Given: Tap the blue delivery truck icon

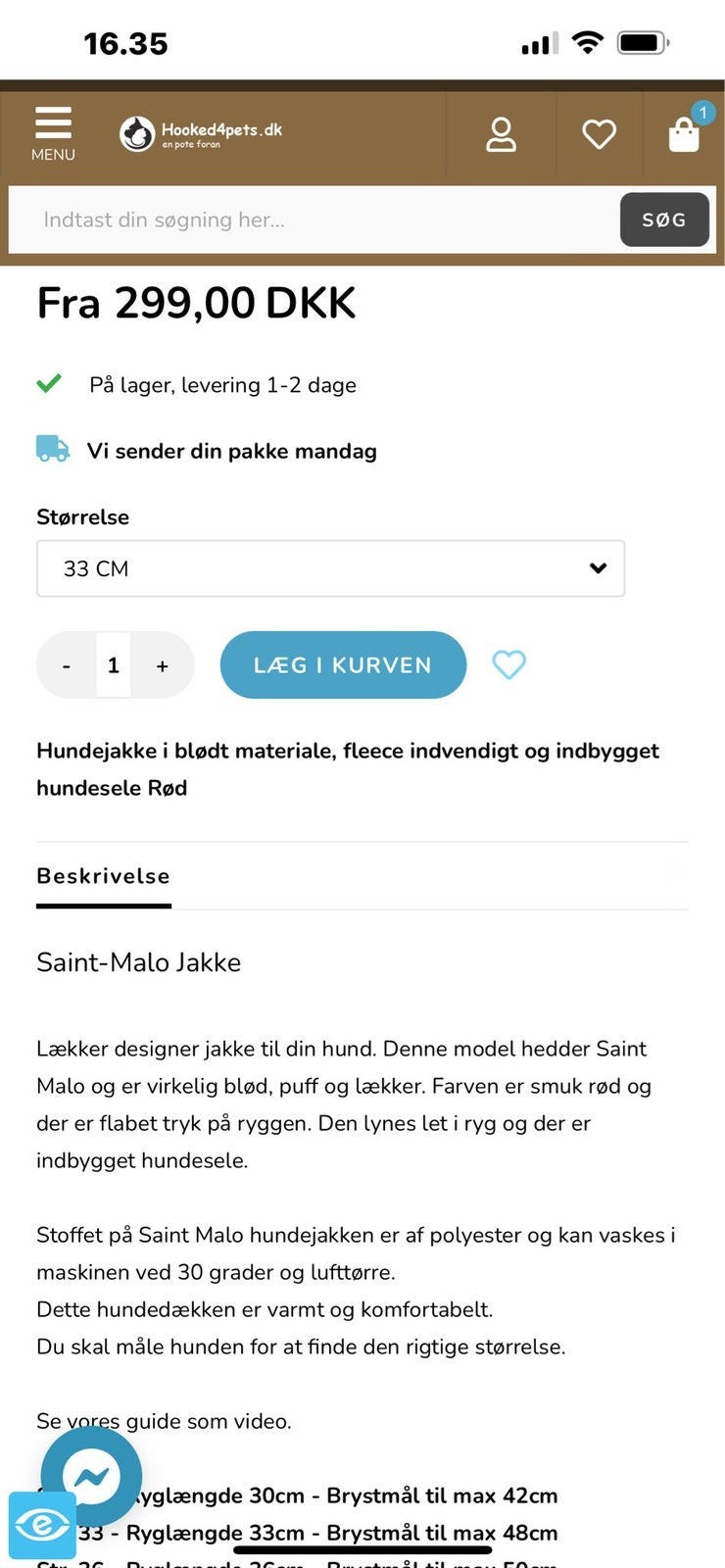Looking at the screenshot, I should point(53,450).
